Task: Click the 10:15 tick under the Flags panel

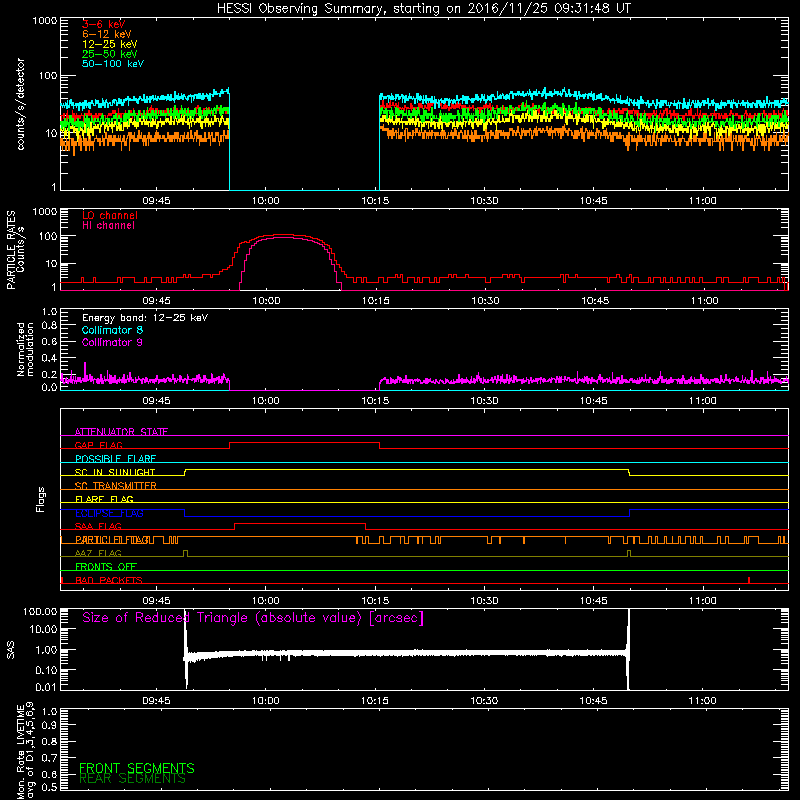Action: [375, 601]
